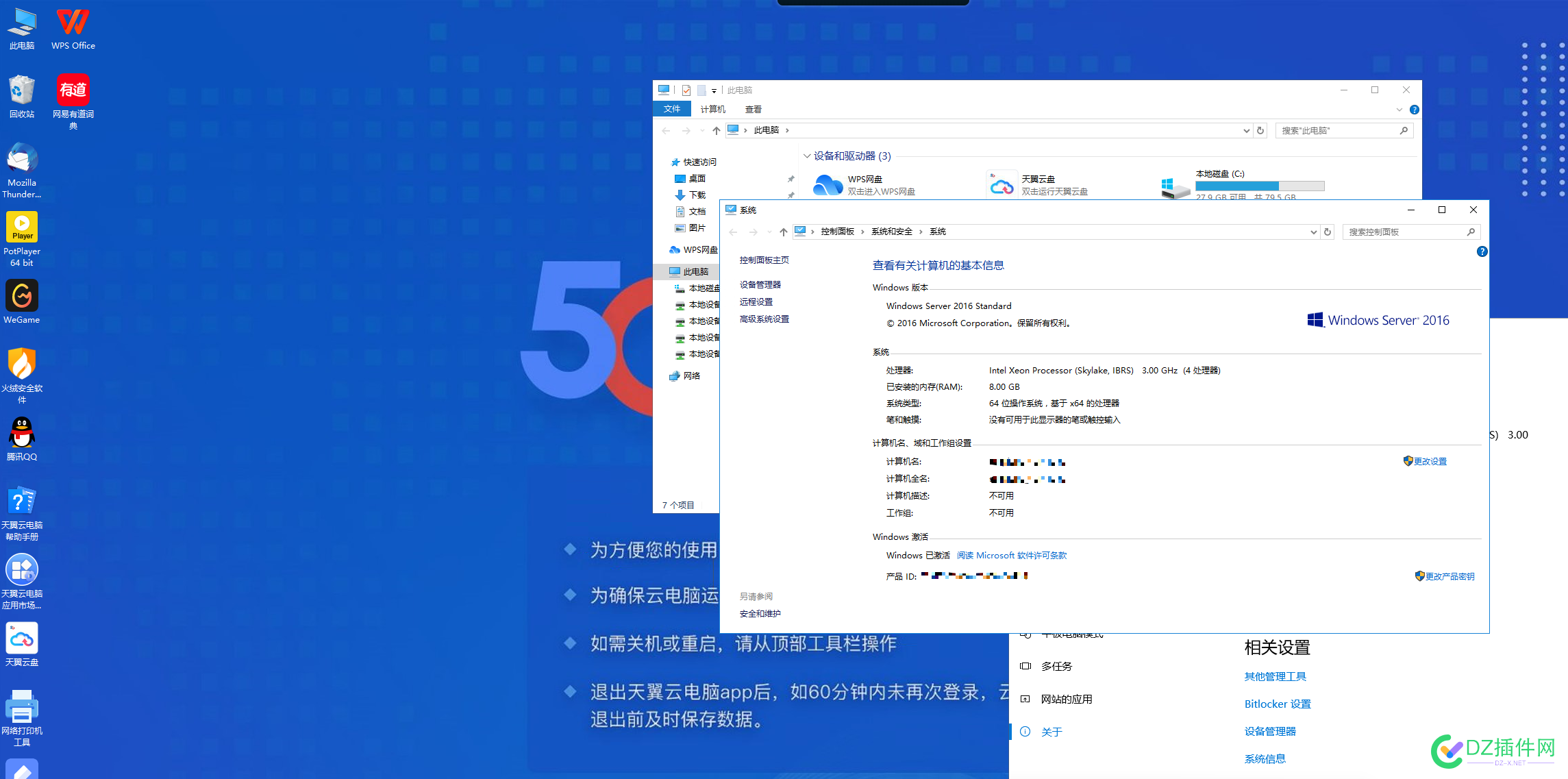Click search magnifier in 搜索控制面板 box

(x=1470, y=232)
